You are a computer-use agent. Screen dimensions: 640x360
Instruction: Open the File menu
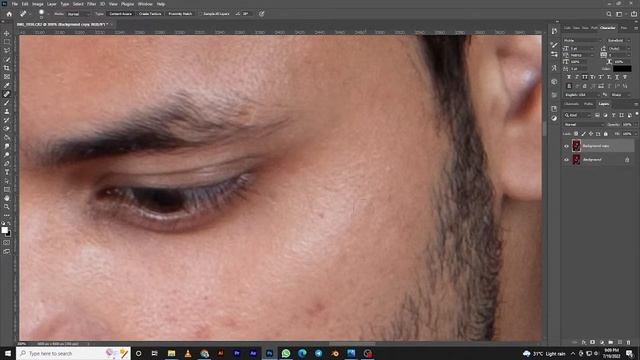coord(15,4)
